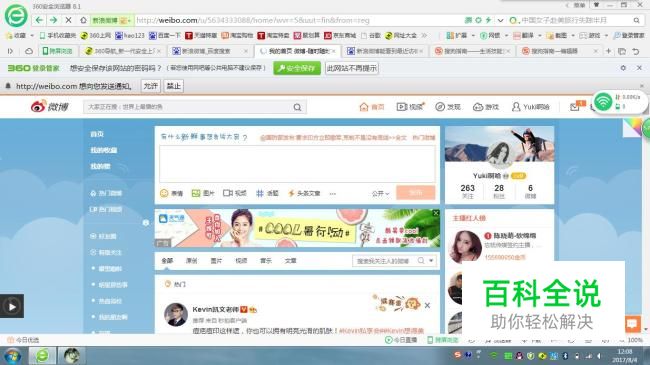Expand the address bar history chevron
The width and height of the screenshot is (650, 365).
tap(500, 20)
